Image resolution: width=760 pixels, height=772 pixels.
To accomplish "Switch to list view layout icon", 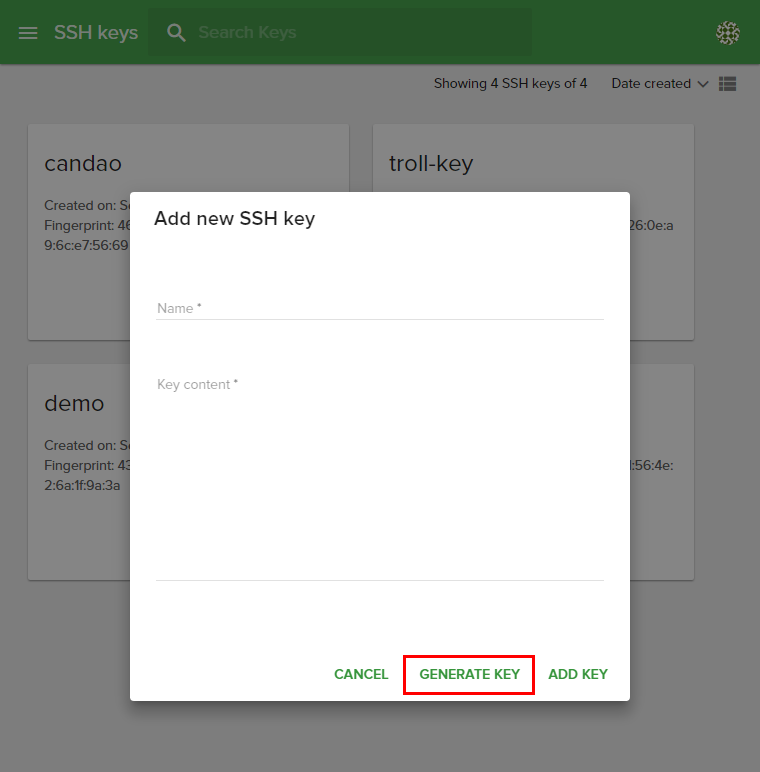I will click(x=728, y=84).
